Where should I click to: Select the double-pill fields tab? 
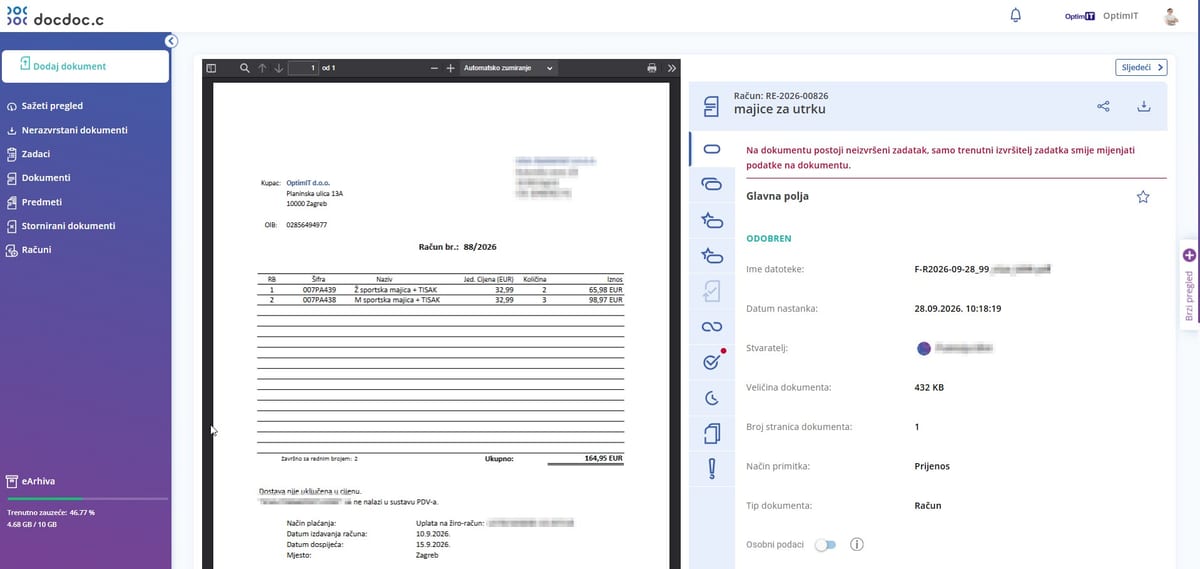click(x=712, y=184)
